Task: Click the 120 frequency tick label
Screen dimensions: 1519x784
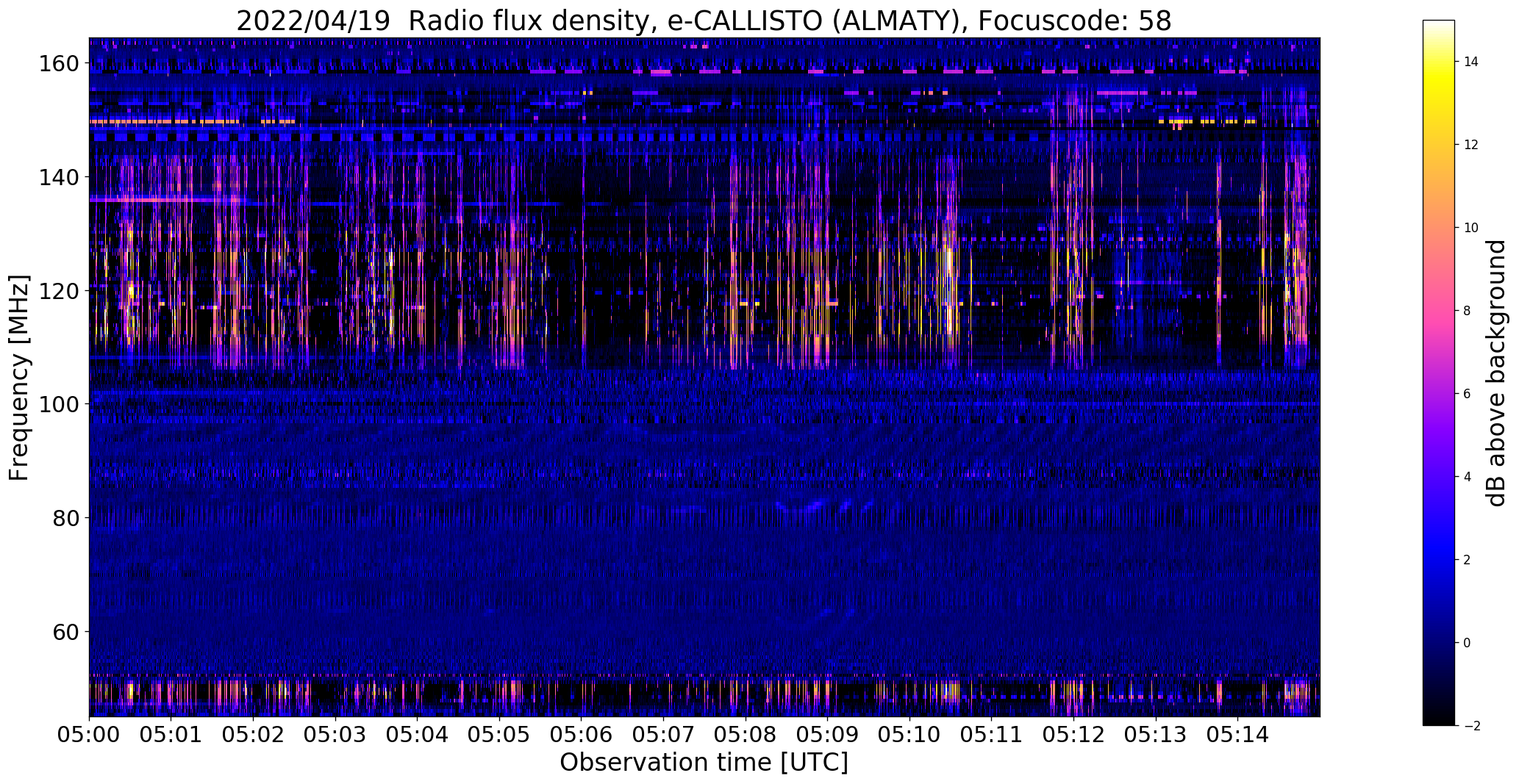Action: pos(58,291)
